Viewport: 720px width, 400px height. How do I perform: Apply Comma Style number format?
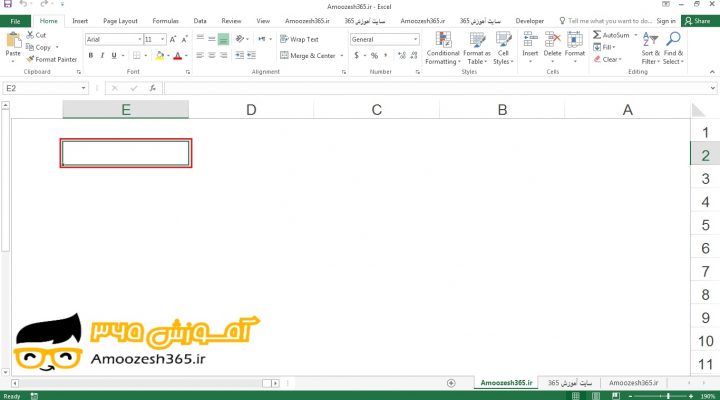386,56
